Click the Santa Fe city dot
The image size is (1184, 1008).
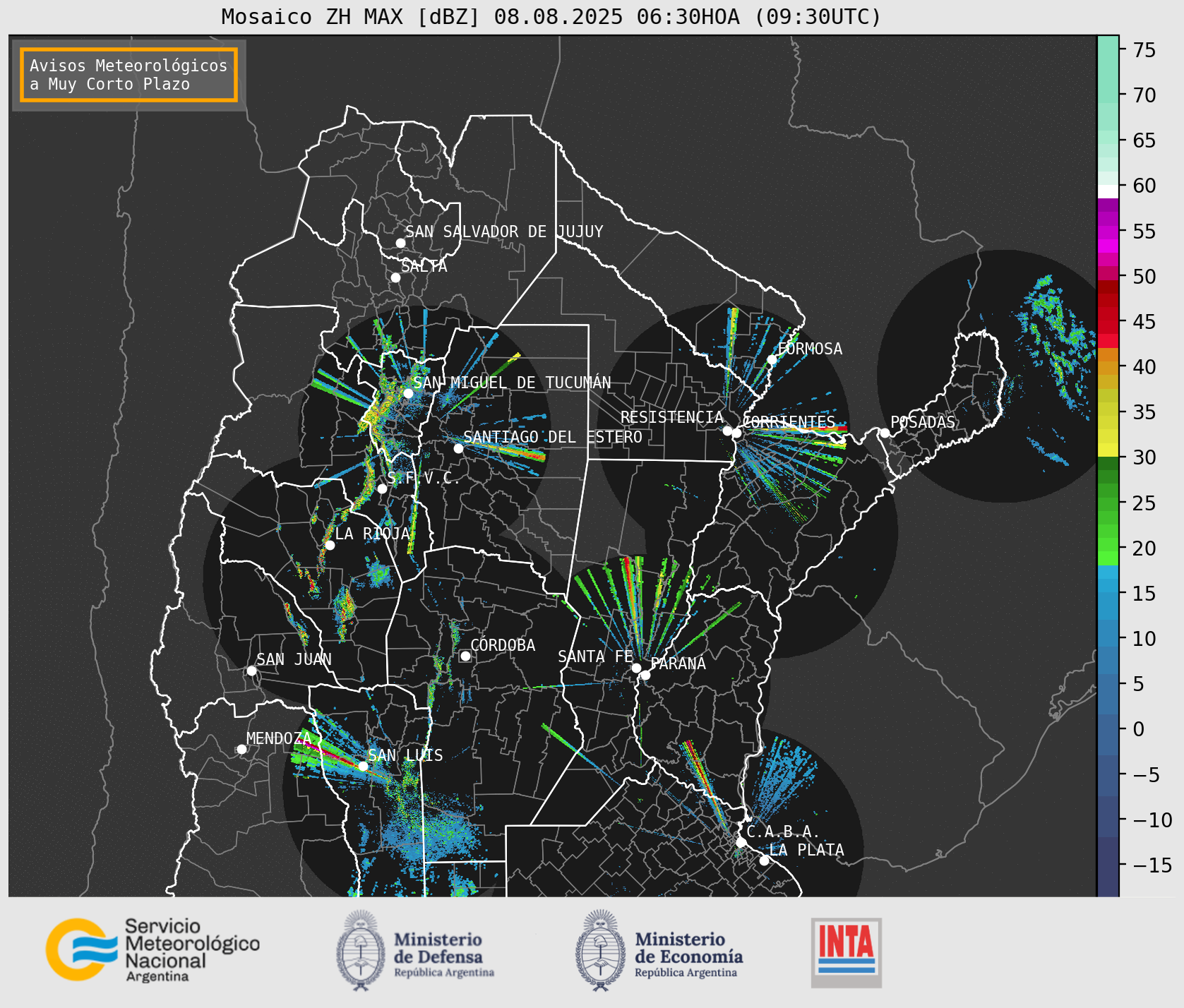(x=636, y=668)
